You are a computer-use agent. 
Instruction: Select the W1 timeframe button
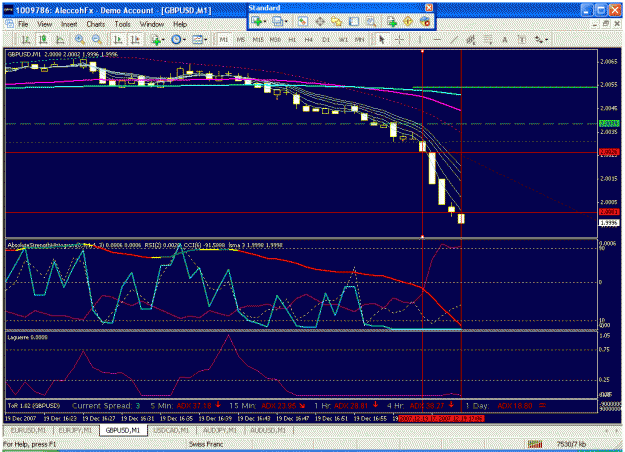(x=343, y=39)
